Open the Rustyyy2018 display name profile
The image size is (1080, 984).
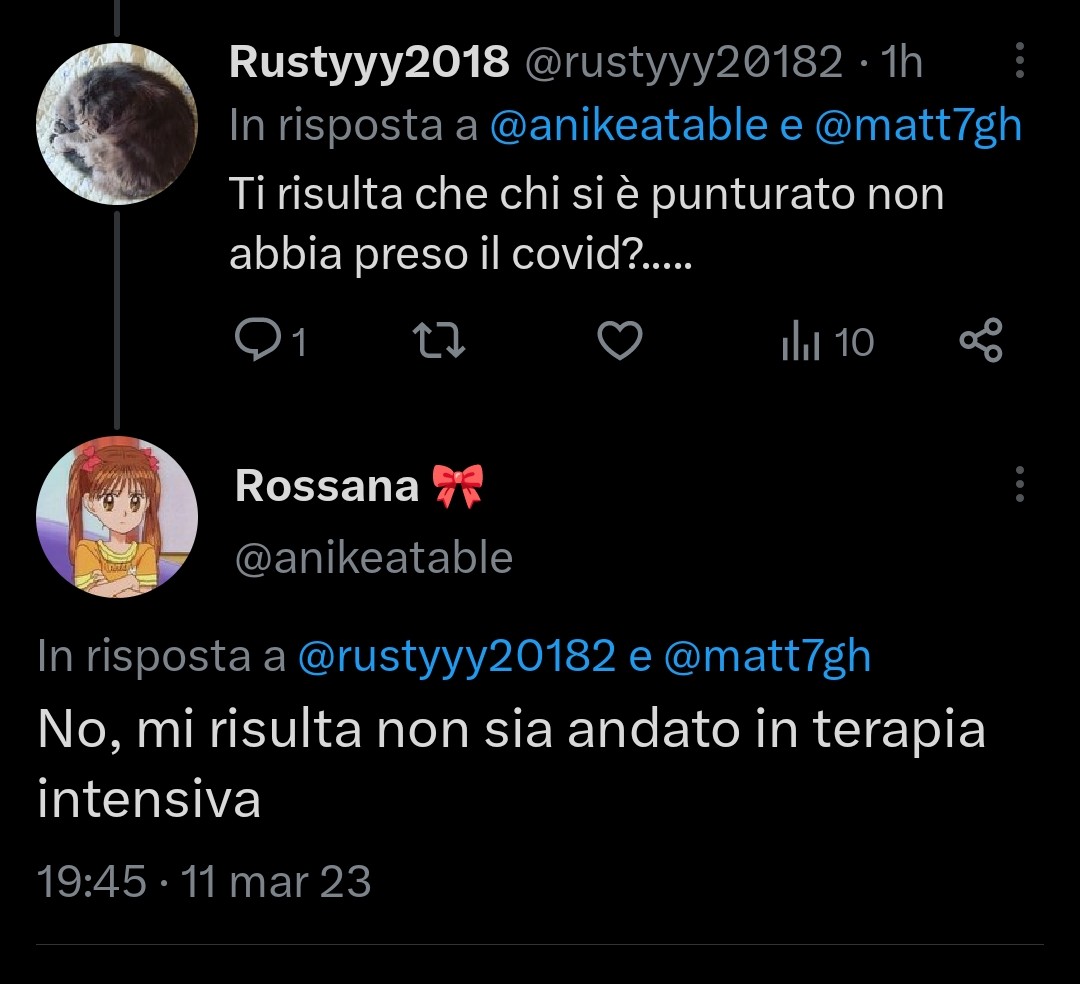[369, 63]
